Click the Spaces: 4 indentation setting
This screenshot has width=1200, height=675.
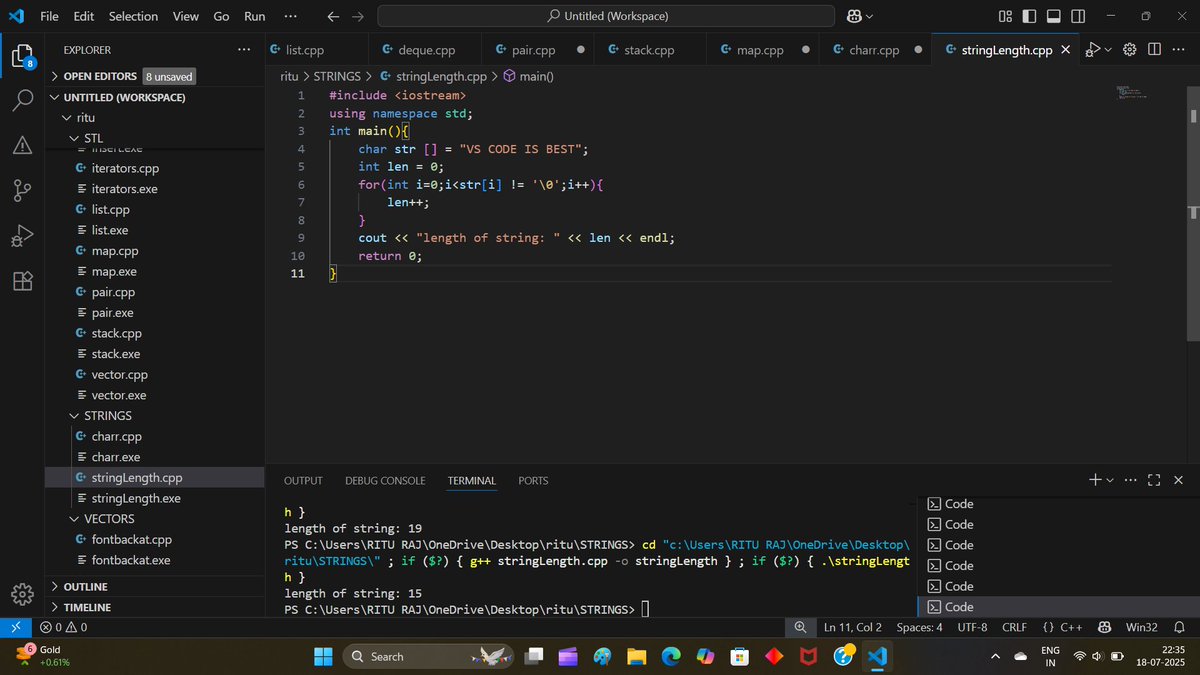[x=919, y=627]
